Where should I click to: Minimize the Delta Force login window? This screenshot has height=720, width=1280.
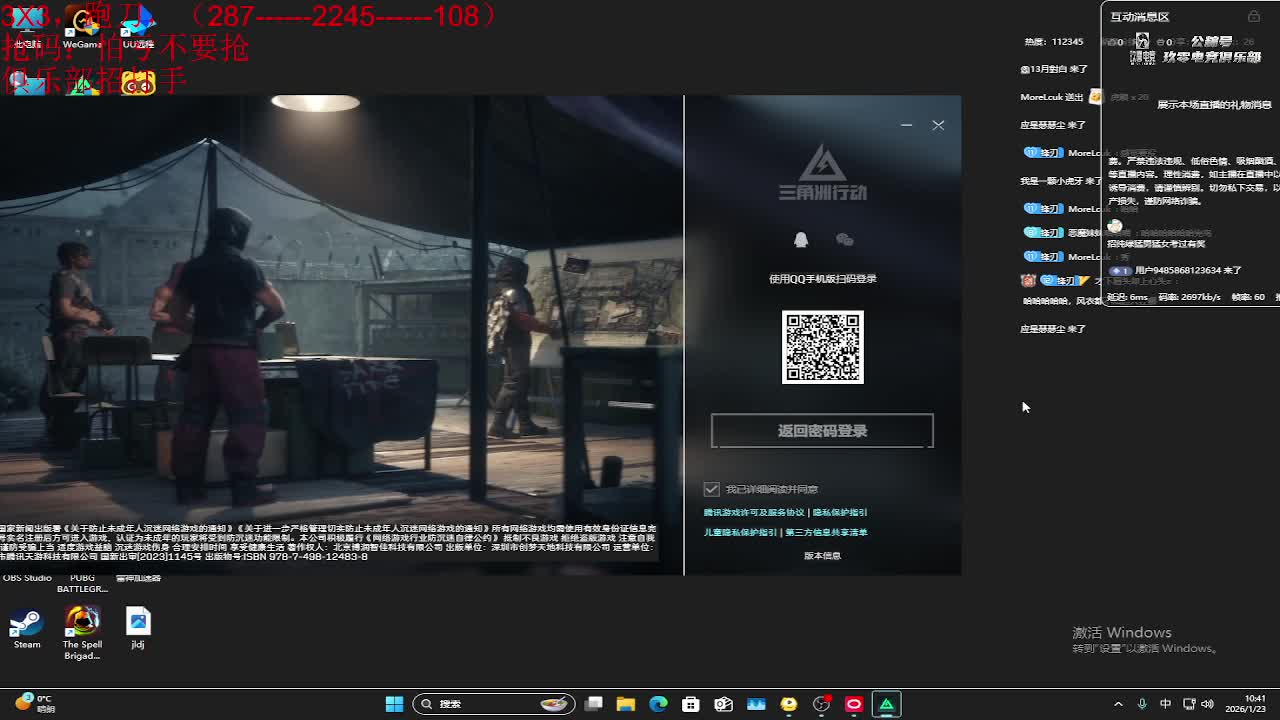coord(906,125)
